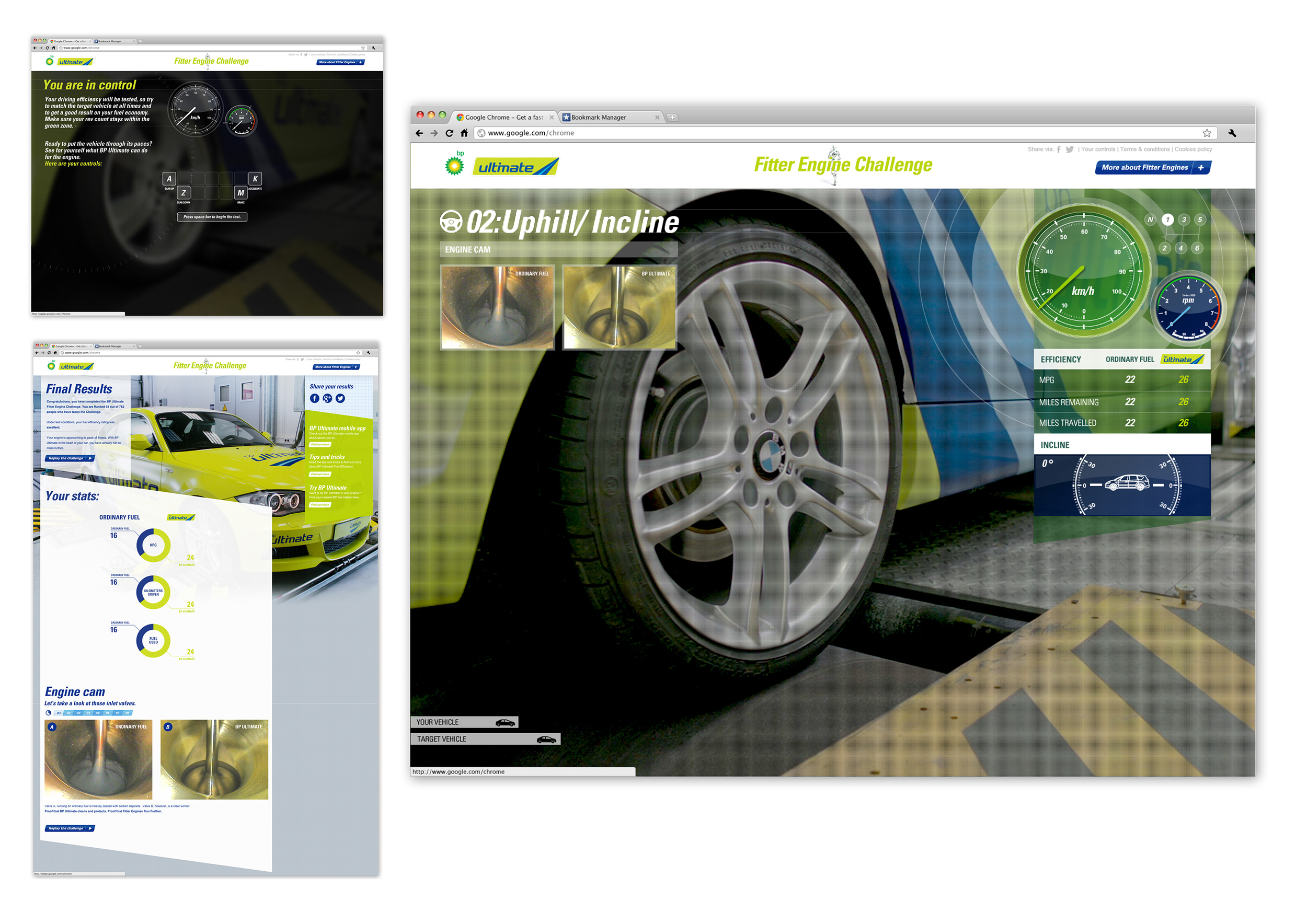This screenshot has width=1307, height=924.
Task: Click the K accelerate key in control window
Action: tap(255, 179)
